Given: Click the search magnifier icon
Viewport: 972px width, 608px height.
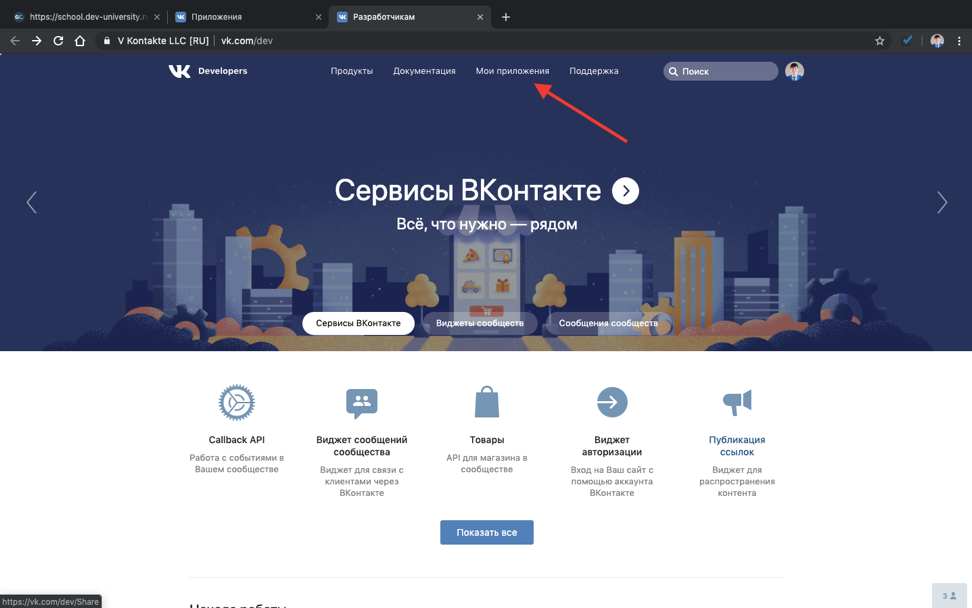Looking at the screenshot, I should tap(673, 71).
